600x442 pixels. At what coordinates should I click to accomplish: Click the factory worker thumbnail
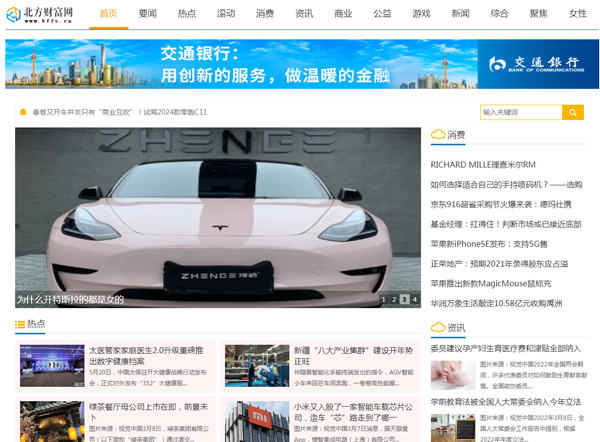(x=257, y=365)
